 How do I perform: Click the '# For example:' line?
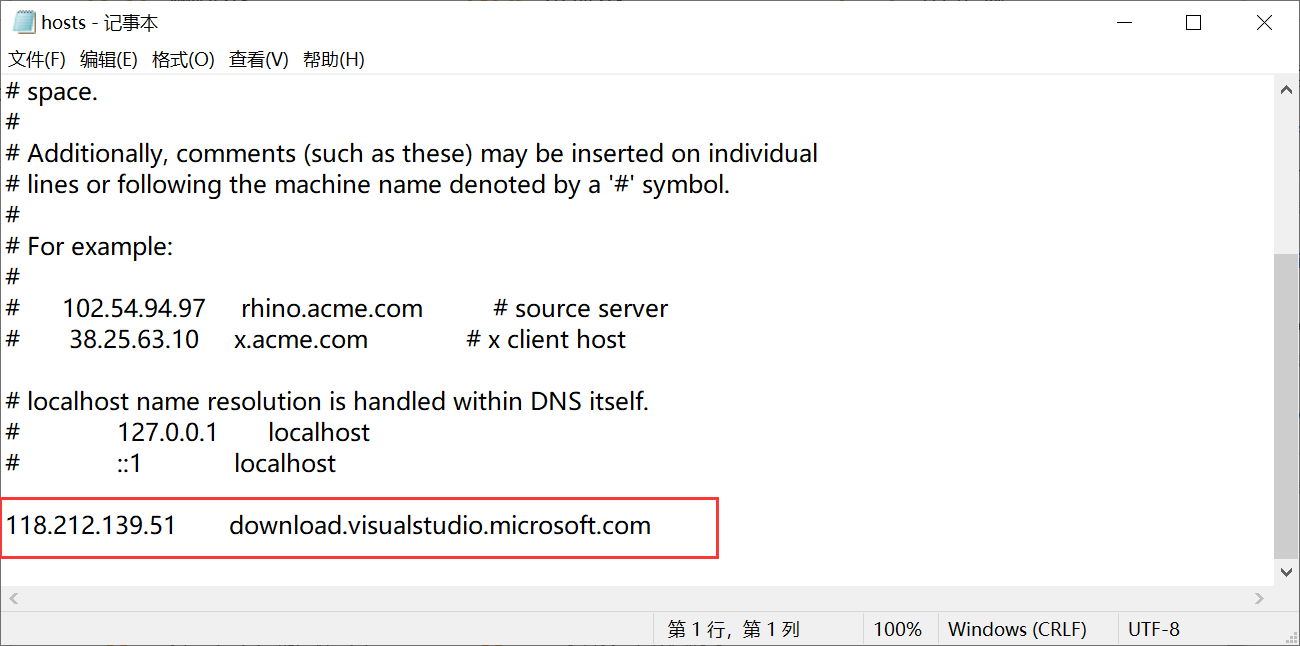point(89,246)
